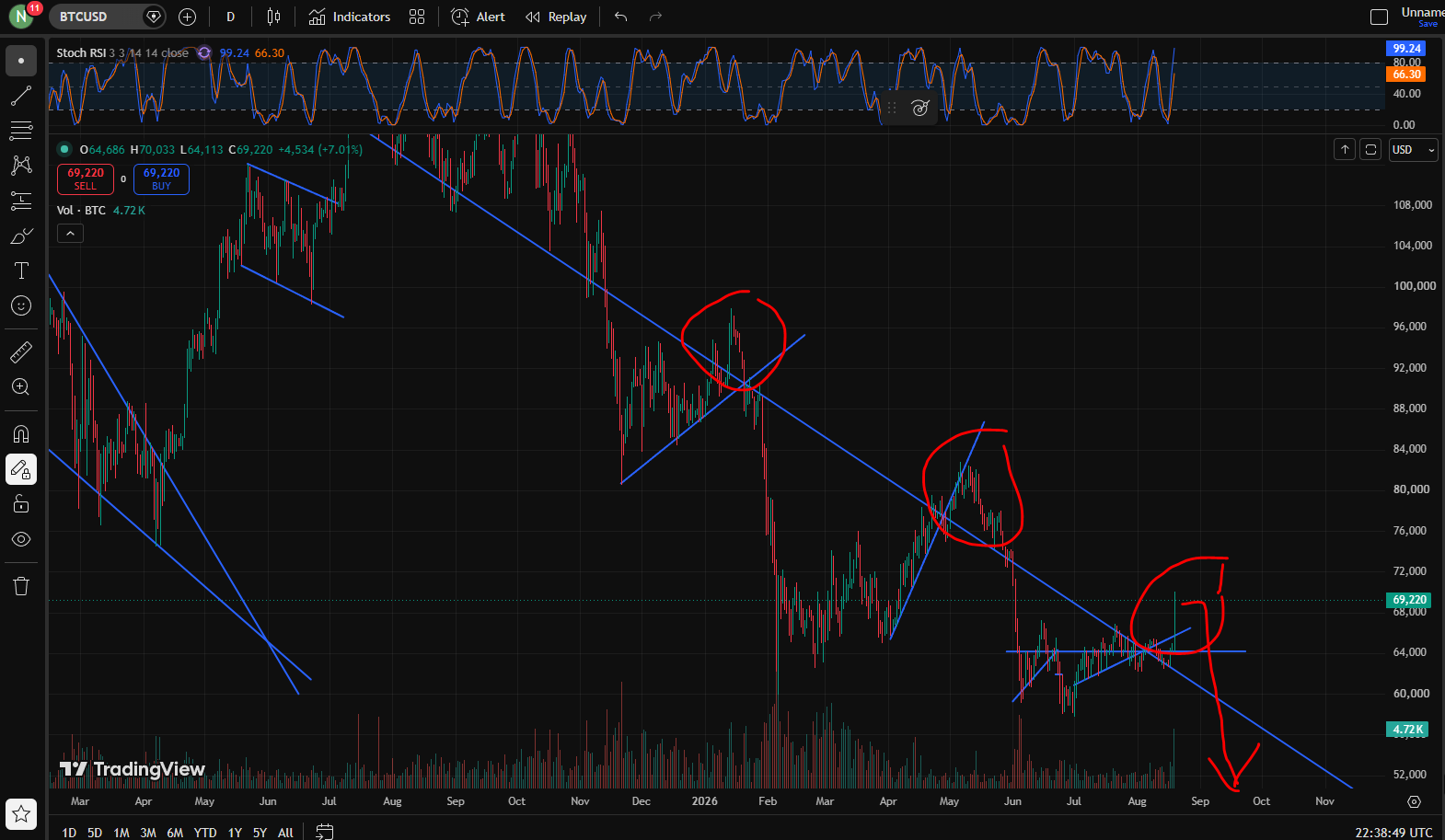This screenshot has height=840, width=1445.
Task: Select the trend line drawing tool
Action: 21,96
